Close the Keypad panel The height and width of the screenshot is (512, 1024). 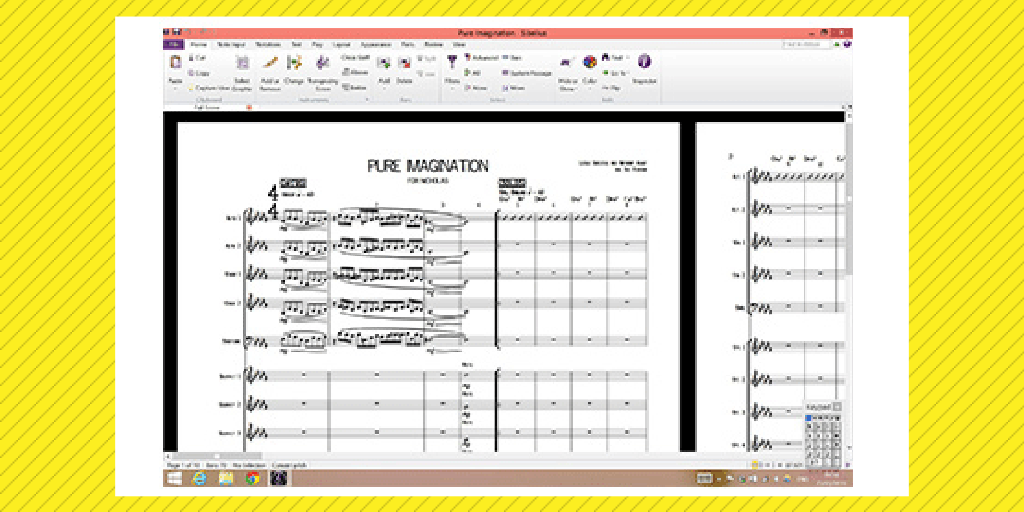[838, 406]
